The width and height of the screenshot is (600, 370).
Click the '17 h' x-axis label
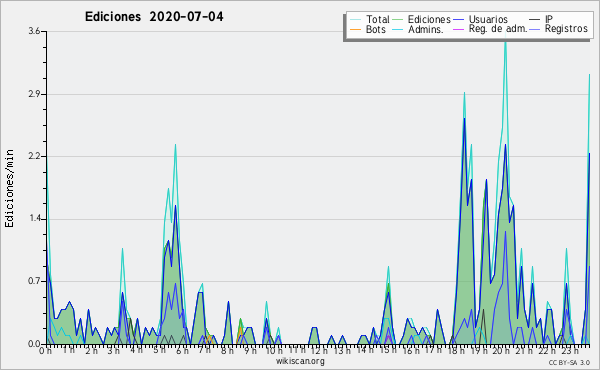pos(433,350)
